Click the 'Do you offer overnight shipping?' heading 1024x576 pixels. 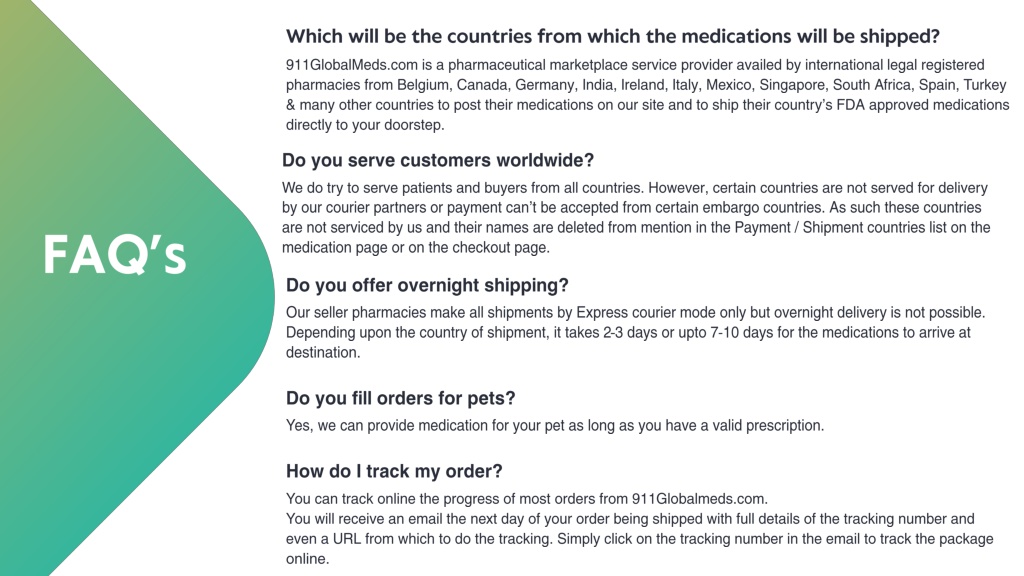coord(427,285)
